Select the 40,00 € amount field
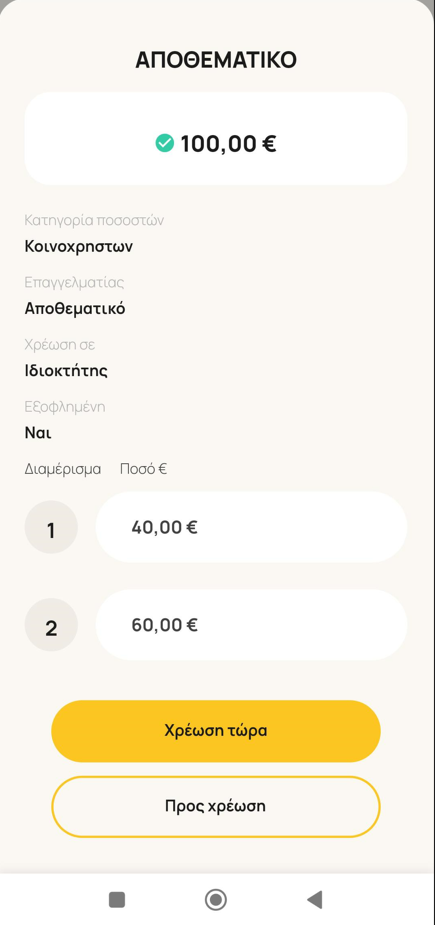 pos(251,527)
